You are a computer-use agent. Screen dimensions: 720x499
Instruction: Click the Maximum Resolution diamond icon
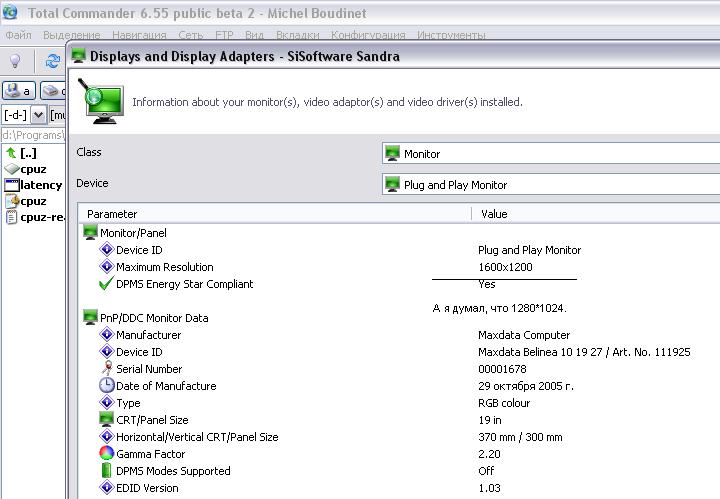pyautogui.click(x=107, y=267)
